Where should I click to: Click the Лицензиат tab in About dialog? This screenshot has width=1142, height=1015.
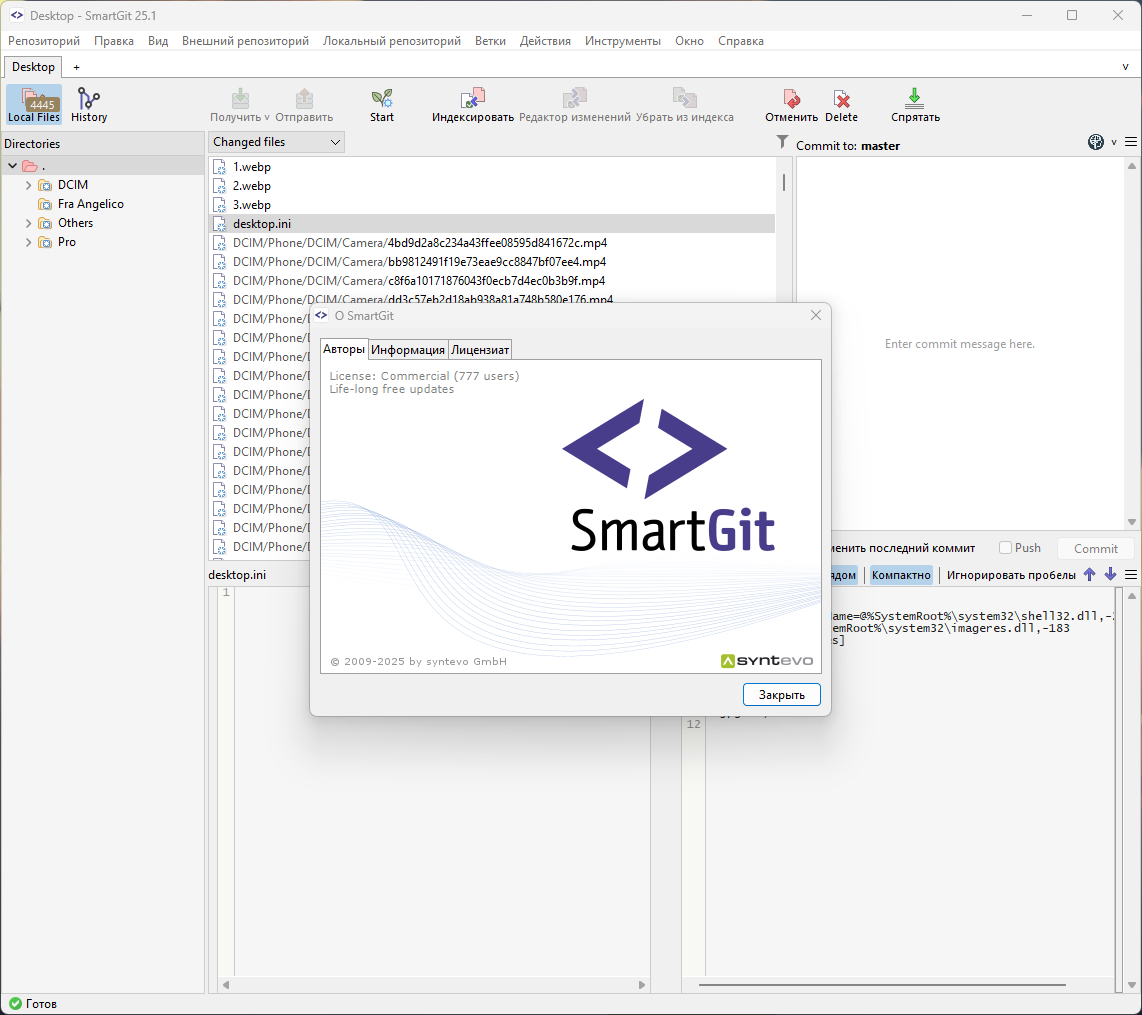tap(480, 350)
